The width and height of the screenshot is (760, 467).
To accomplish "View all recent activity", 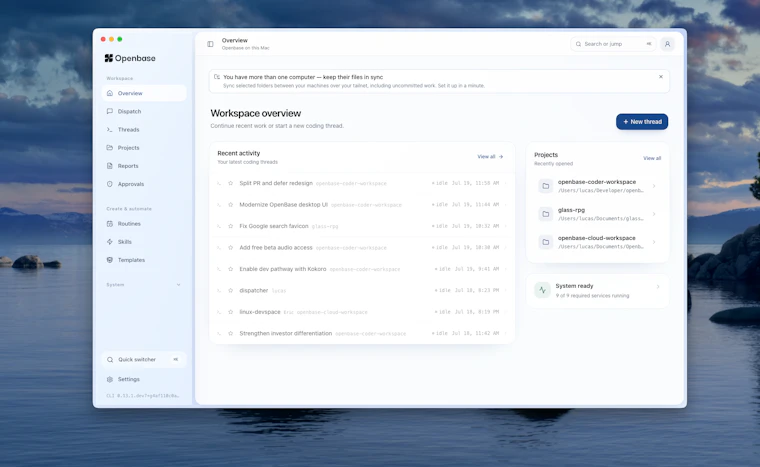I will 490,157.
